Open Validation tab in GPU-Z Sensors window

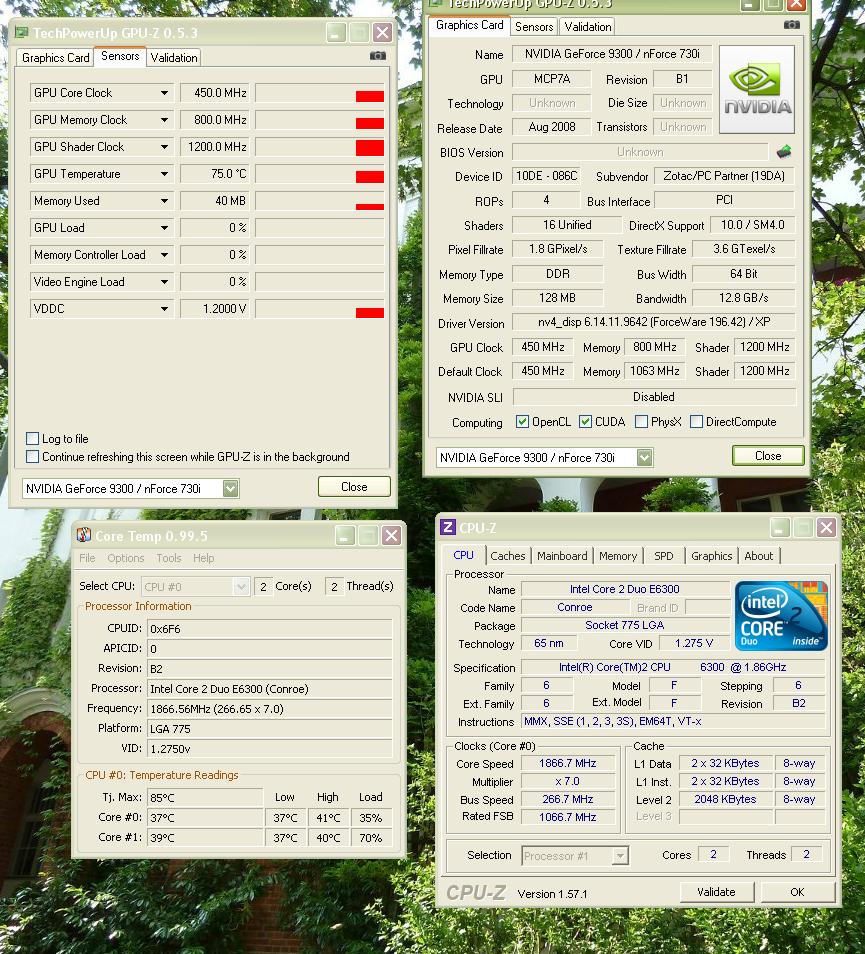174,58
